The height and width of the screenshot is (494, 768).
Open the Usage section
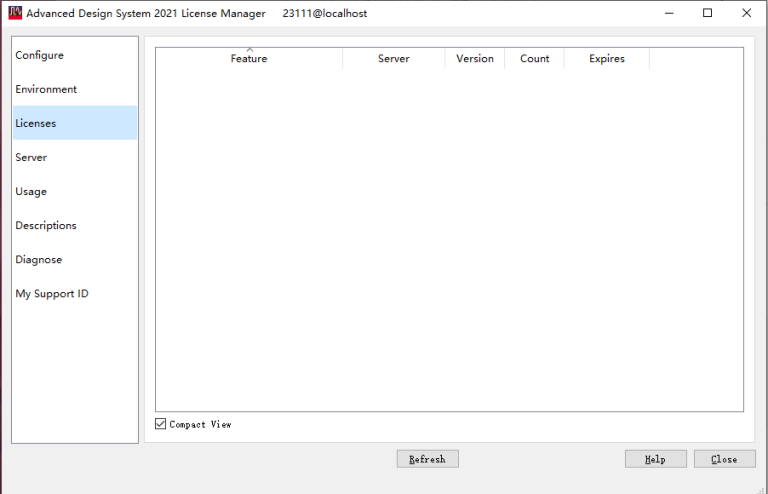tap(31, 191)
